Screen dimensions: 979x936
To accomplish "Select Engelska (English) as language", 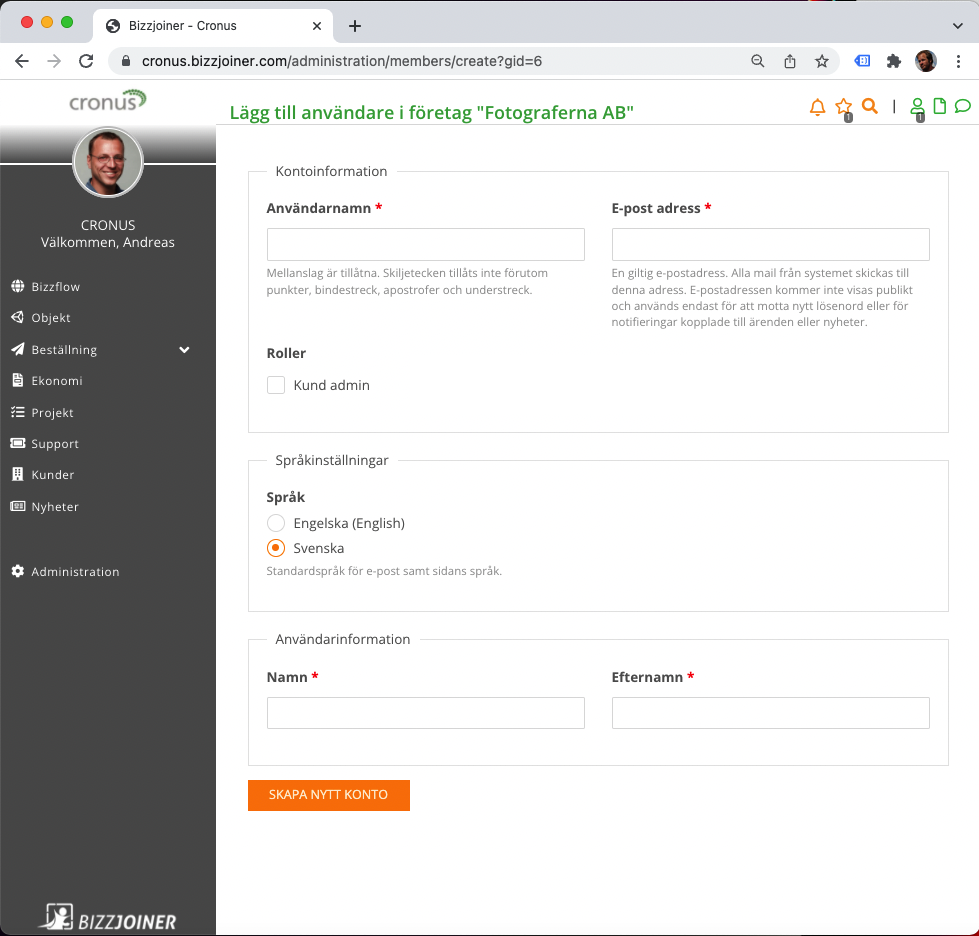I will 275,523.
